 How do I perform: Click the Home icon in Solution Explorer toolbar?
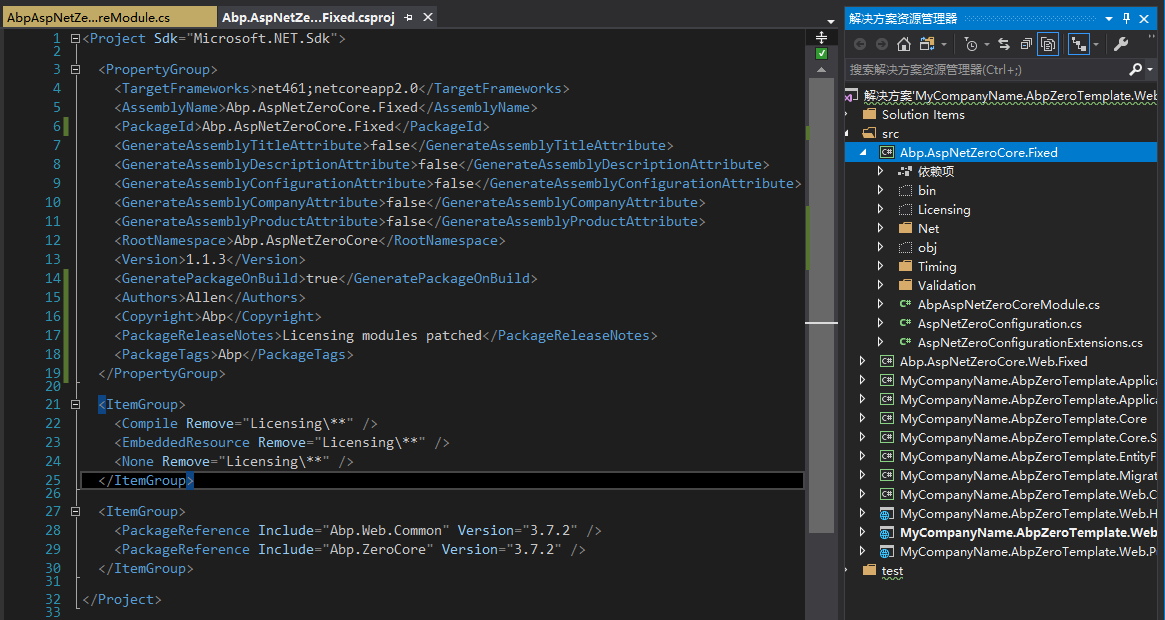[x=903, y=45]
